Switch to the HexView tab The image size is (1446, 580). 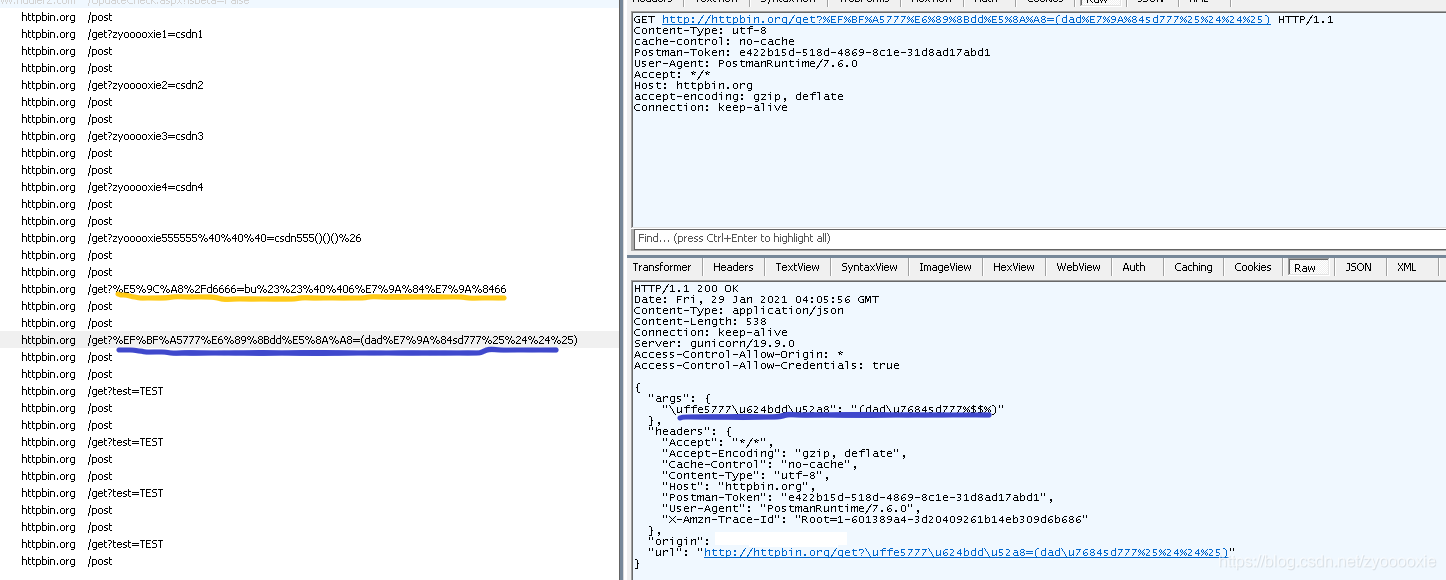1014,267
